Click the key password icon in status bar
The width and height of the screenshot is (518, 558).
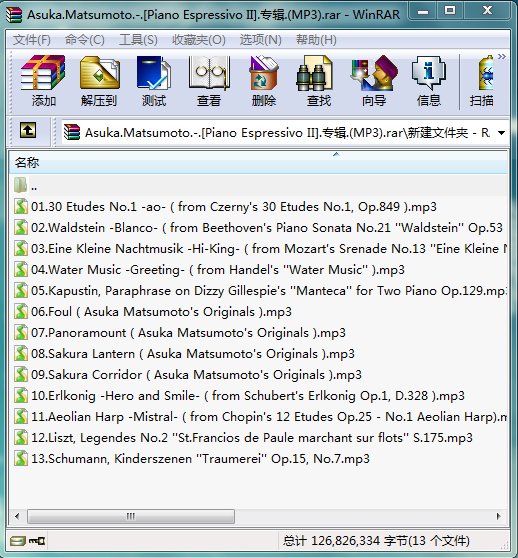[x=37, y=541]
